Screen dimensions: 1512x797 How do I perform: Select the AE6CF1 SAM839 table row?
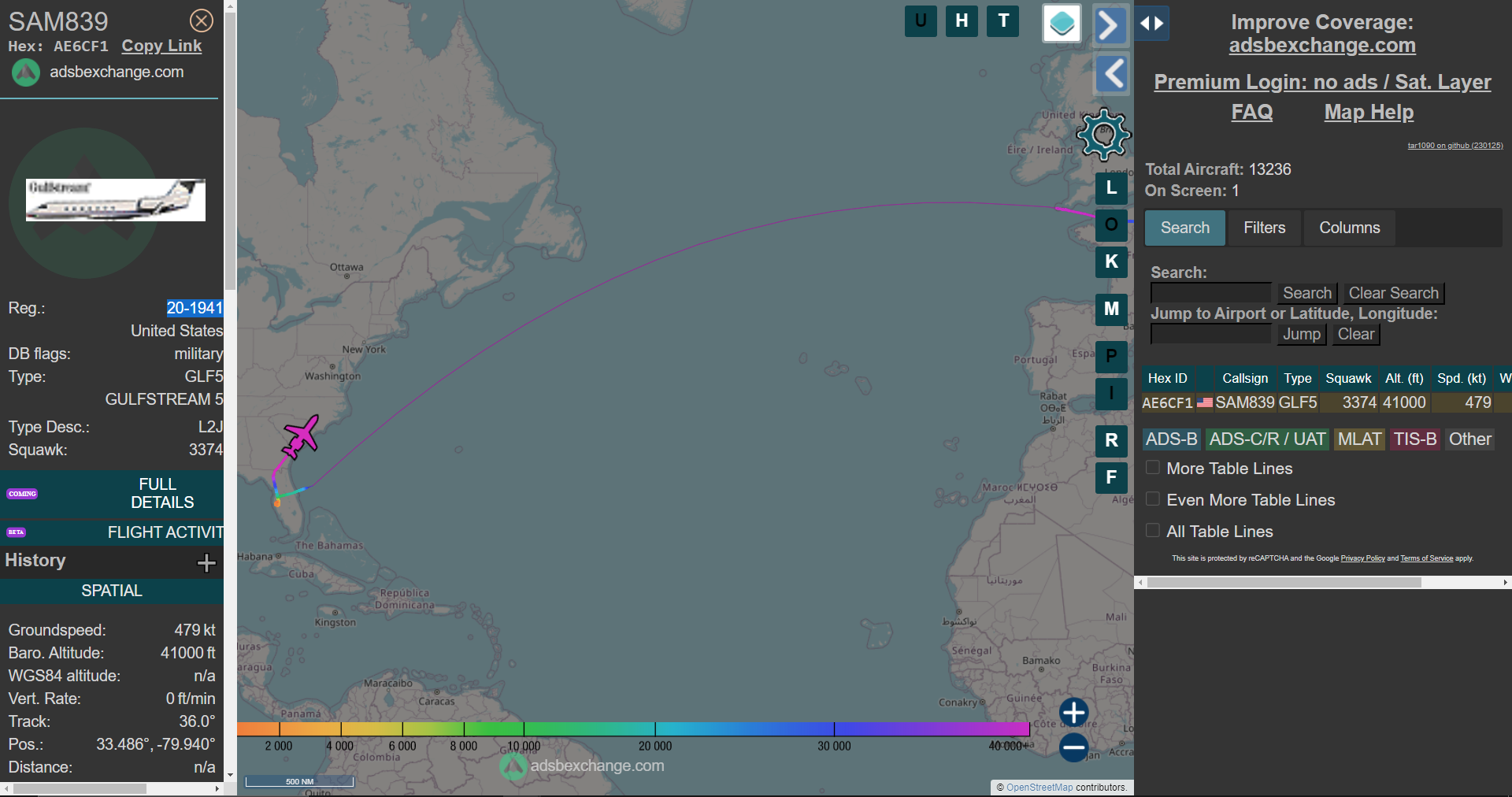tap(1326, 402)
